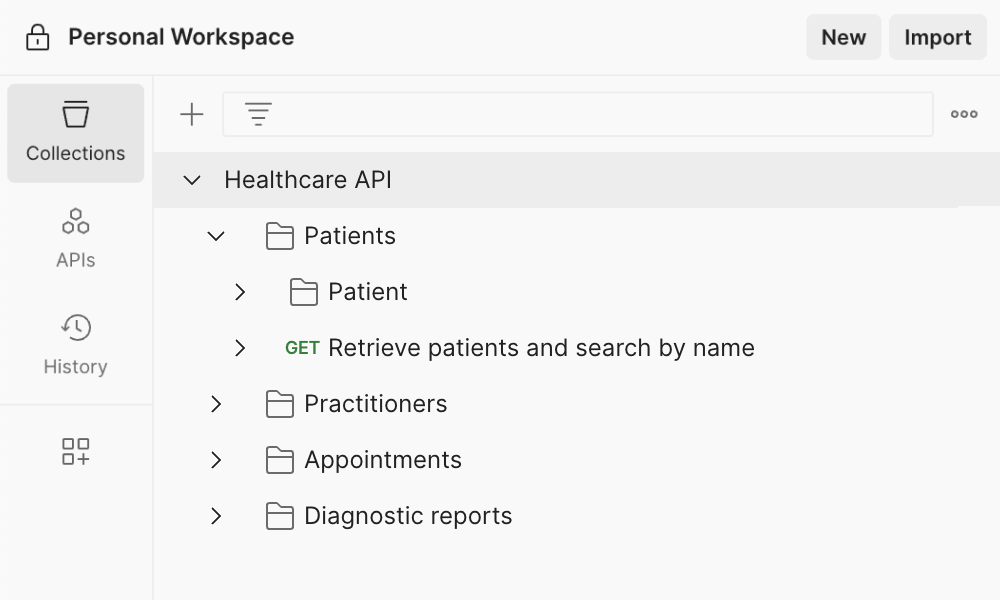This screenshot has width=1000, height=600.
Task: Open the Collections sidebar tab
Action: coord(76,133)
